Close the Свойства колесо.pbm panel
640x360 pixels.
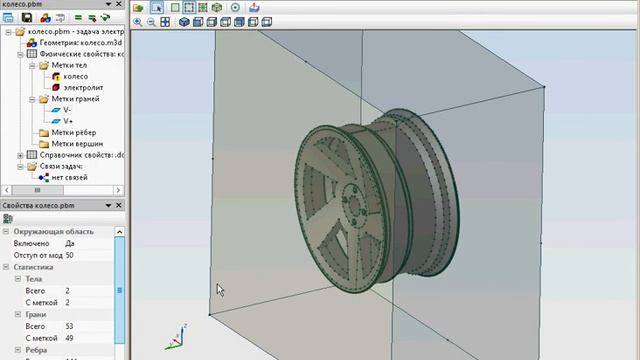click(x=119, y=205)
